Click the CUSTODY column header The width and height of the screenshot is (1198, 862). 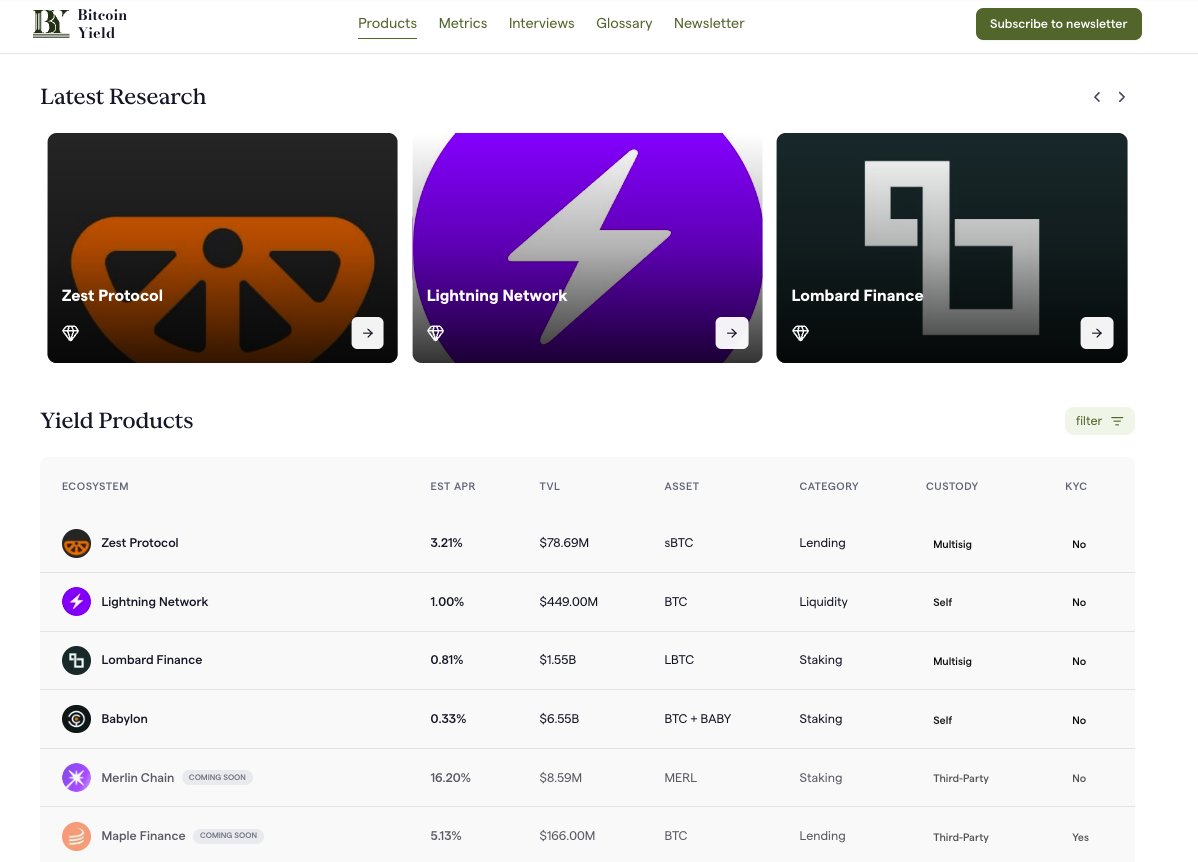click(x=952, y=486)
